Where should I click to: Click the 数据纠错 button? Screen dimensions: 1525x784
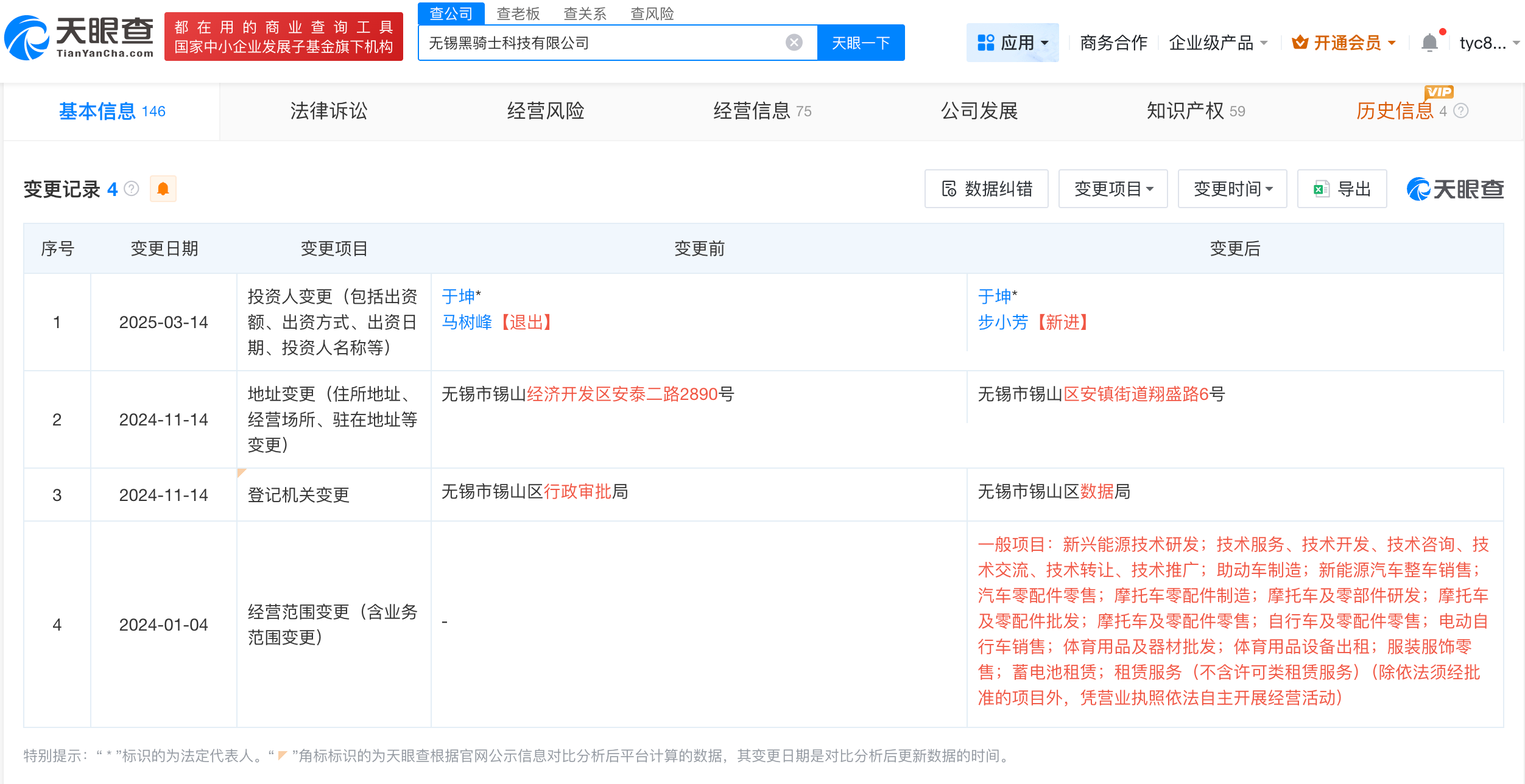coord(986,189)
